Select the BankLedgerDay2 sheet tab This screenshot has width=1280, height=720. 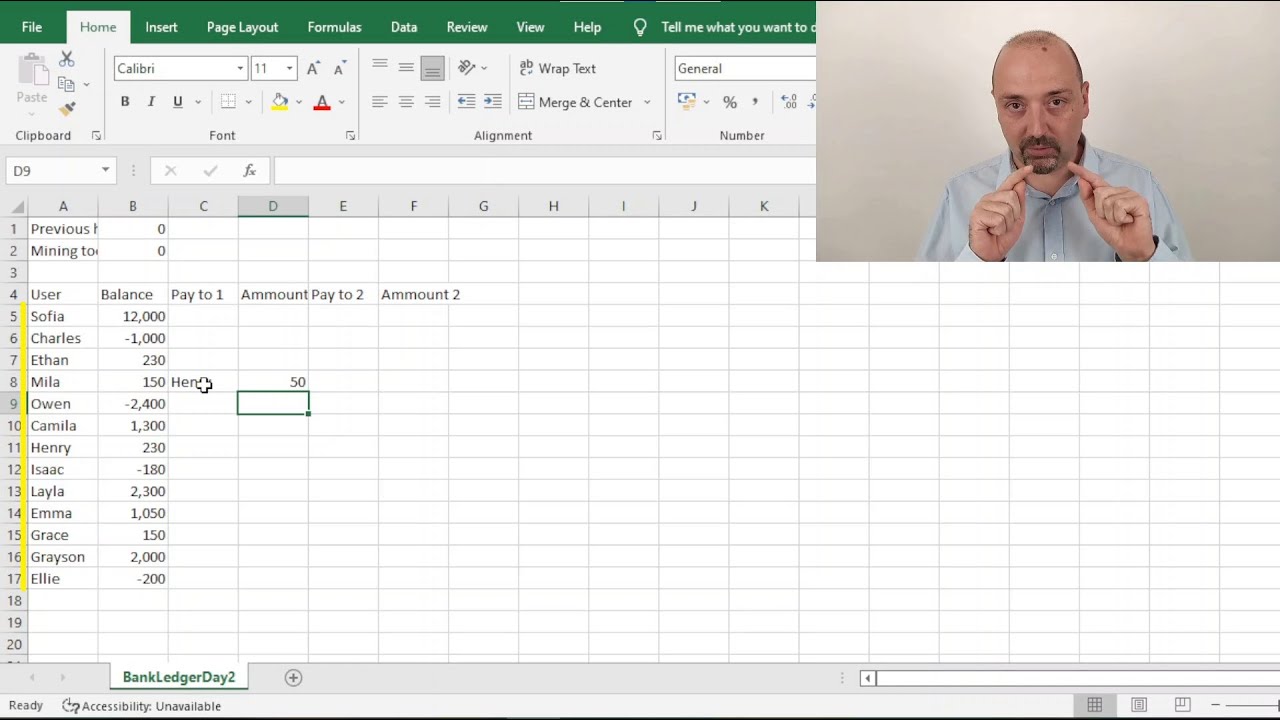[179, 678]
